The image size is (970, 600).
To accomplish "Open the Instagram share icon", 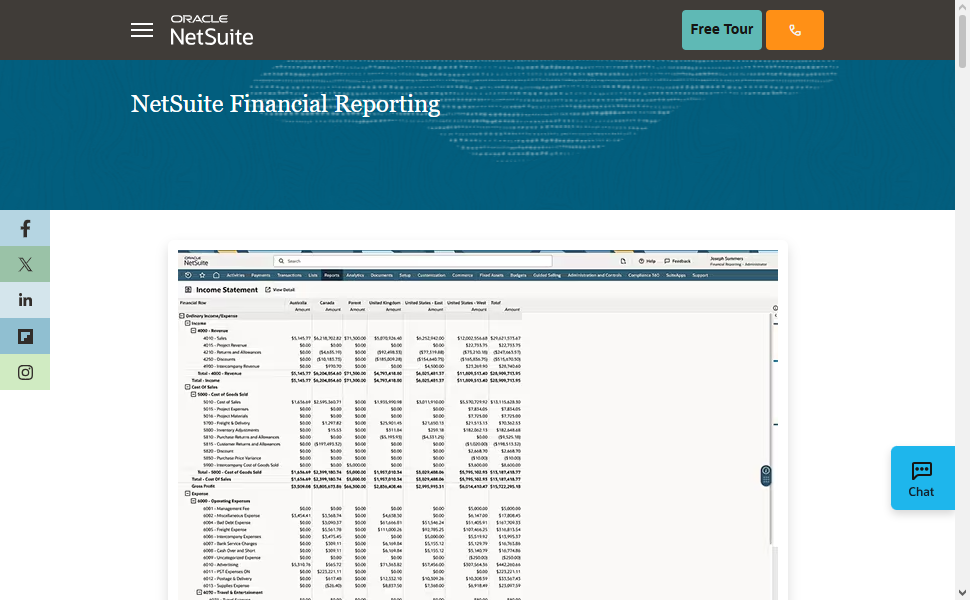I will (x=25, y=372).
